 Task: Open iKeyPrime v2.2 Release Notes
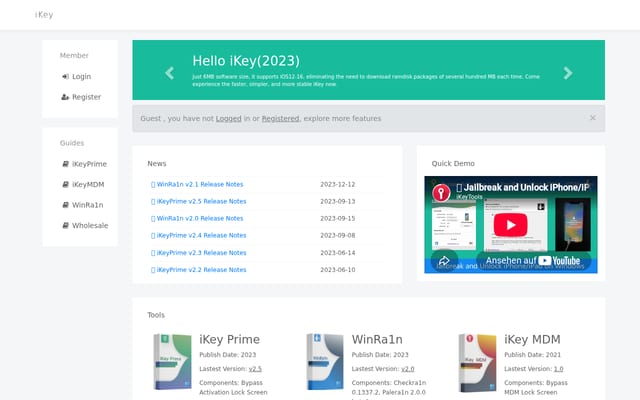tap(201, 270)
